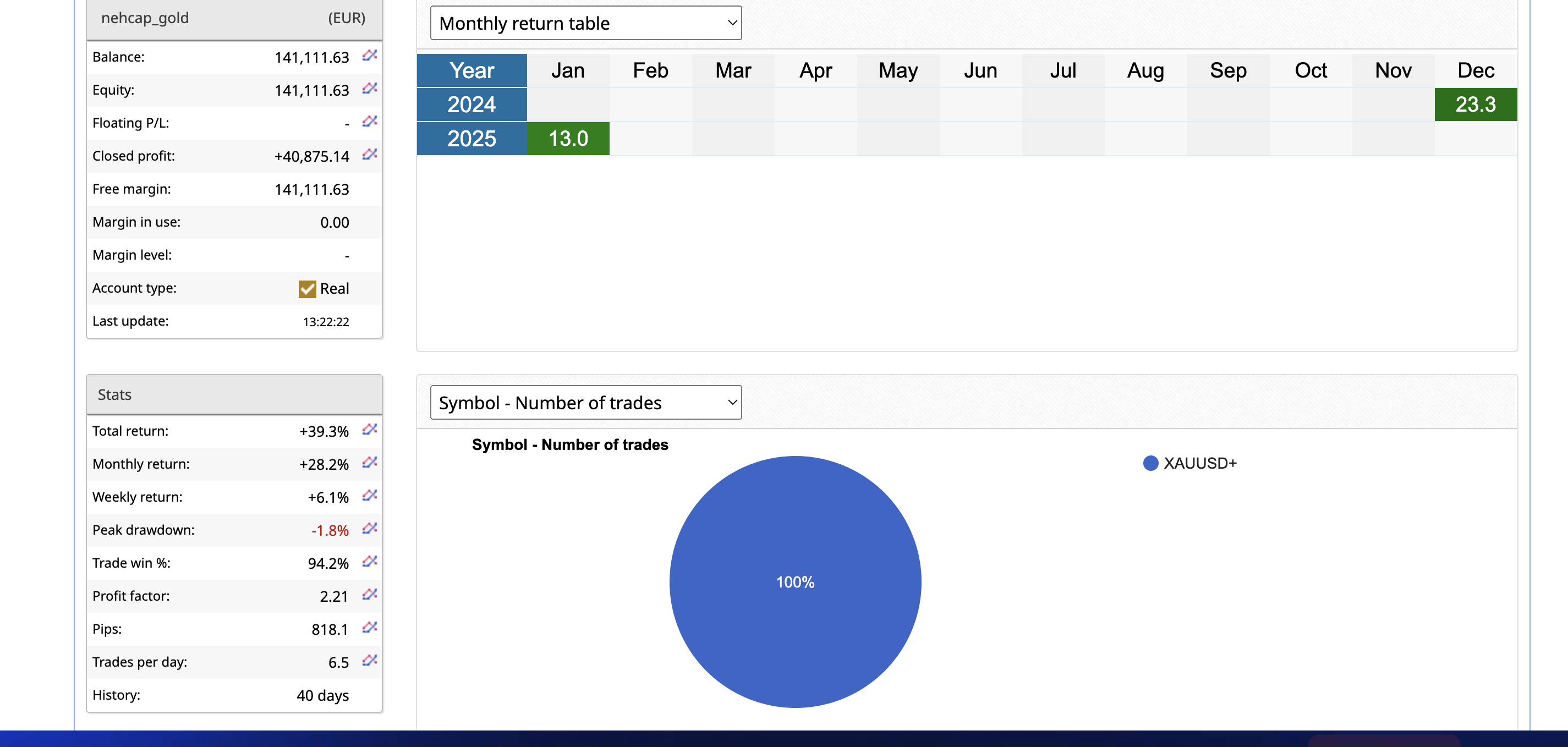This screenshot has width=1568, height=747.
Task: Click the chart icon beside Trades per day
Action: click(x=370, y=660)
